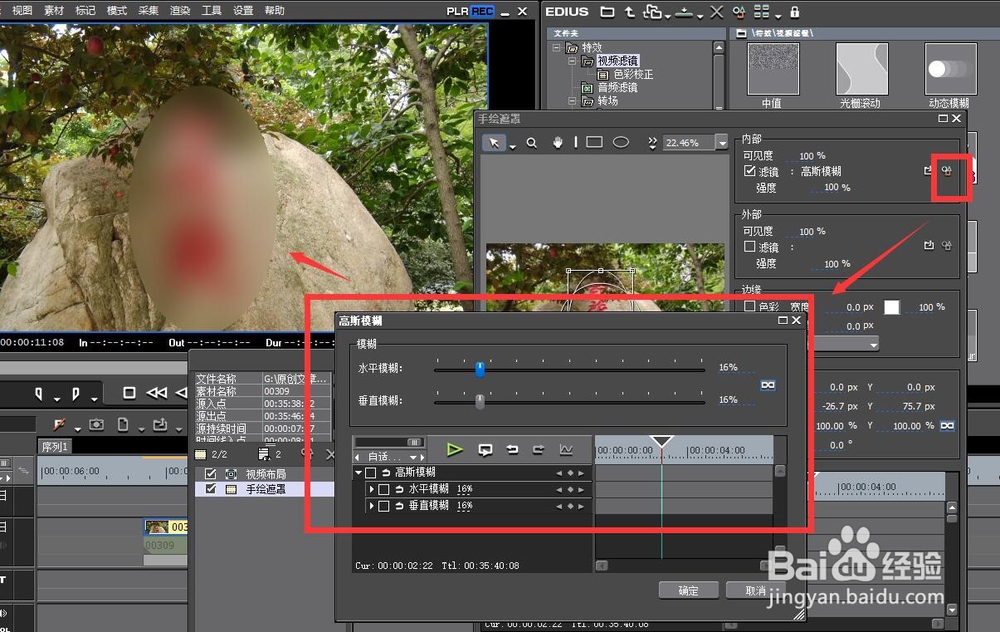Open 标记 menu
The width and height of the screenshot is (1000, 632).
pos(85,10)
